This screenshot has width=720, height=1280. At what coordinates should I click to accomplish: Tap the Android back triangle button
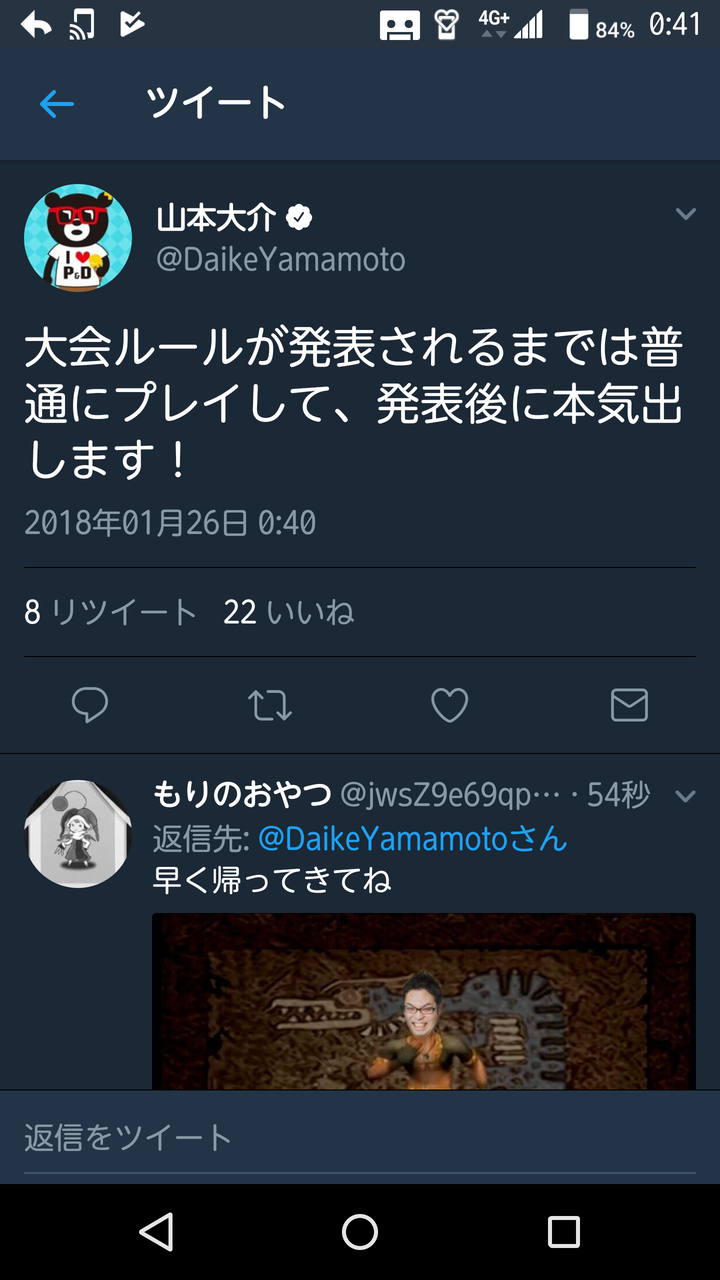pyautogui.click(x=157, y=1232)
